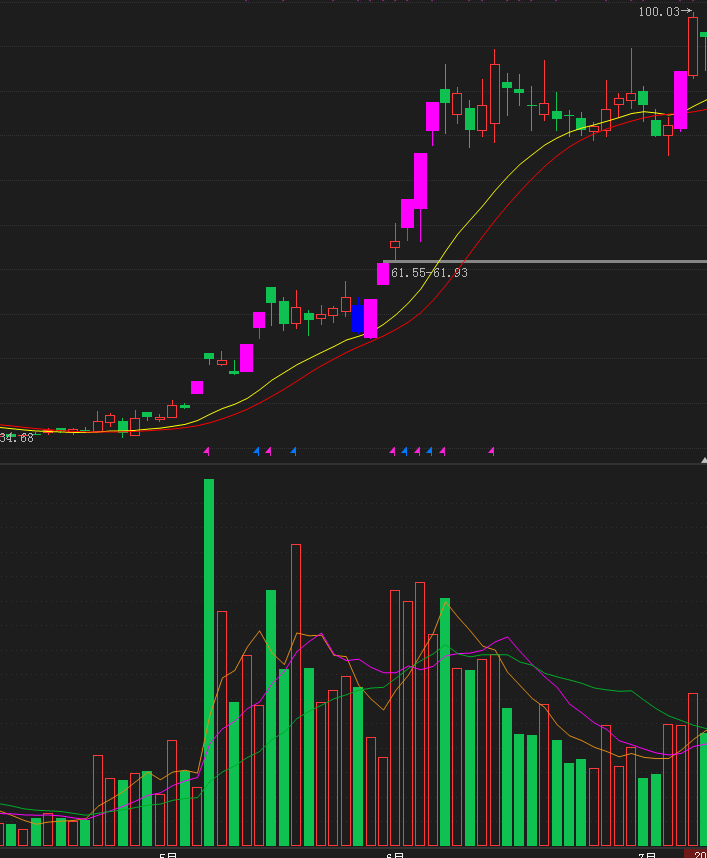Click the gray horizontal gap line
Screen dimensions: 707x858
coord(545,262)
